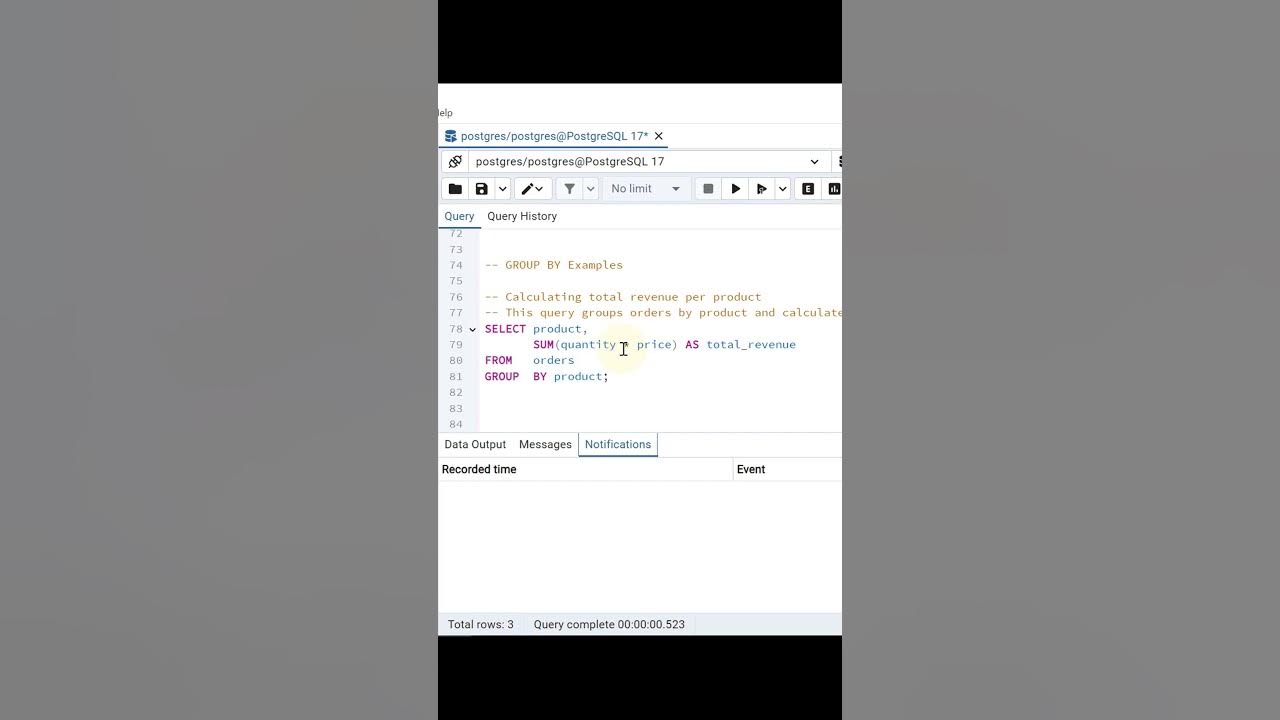
Task: Click line number 84 in gutter
Action: [456, 425]
